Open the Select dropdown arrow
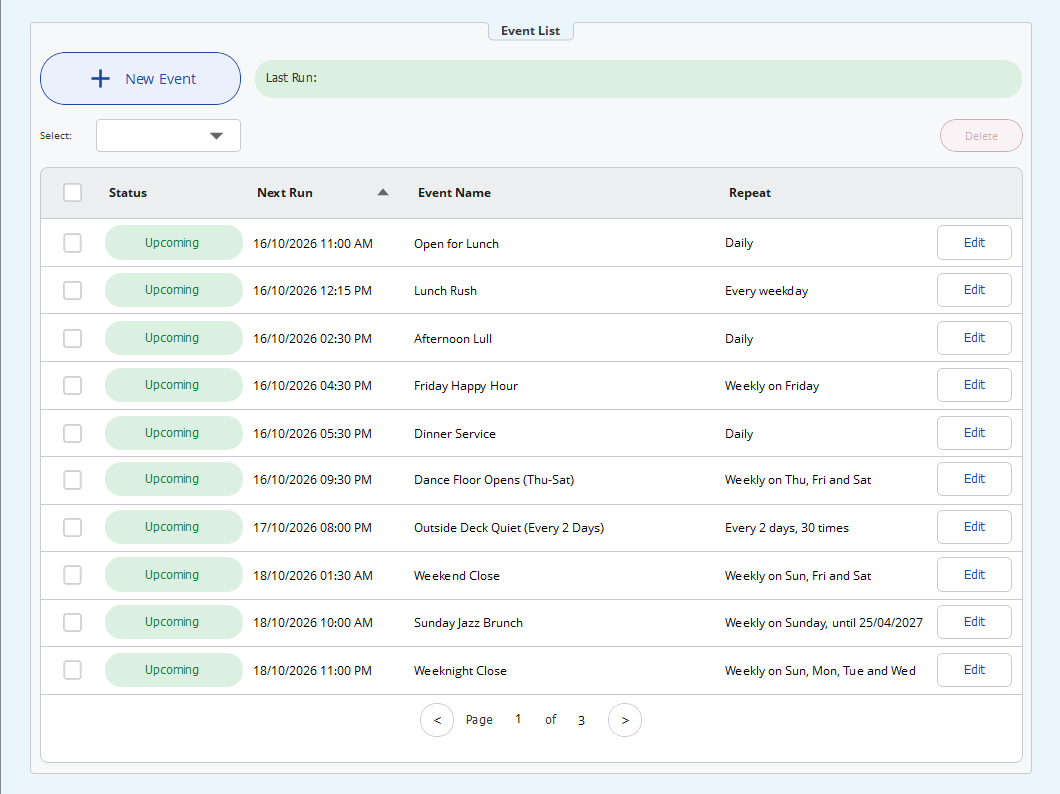Image resolution: width=1060 pixels, height=794 pixels. coord(216,136)
